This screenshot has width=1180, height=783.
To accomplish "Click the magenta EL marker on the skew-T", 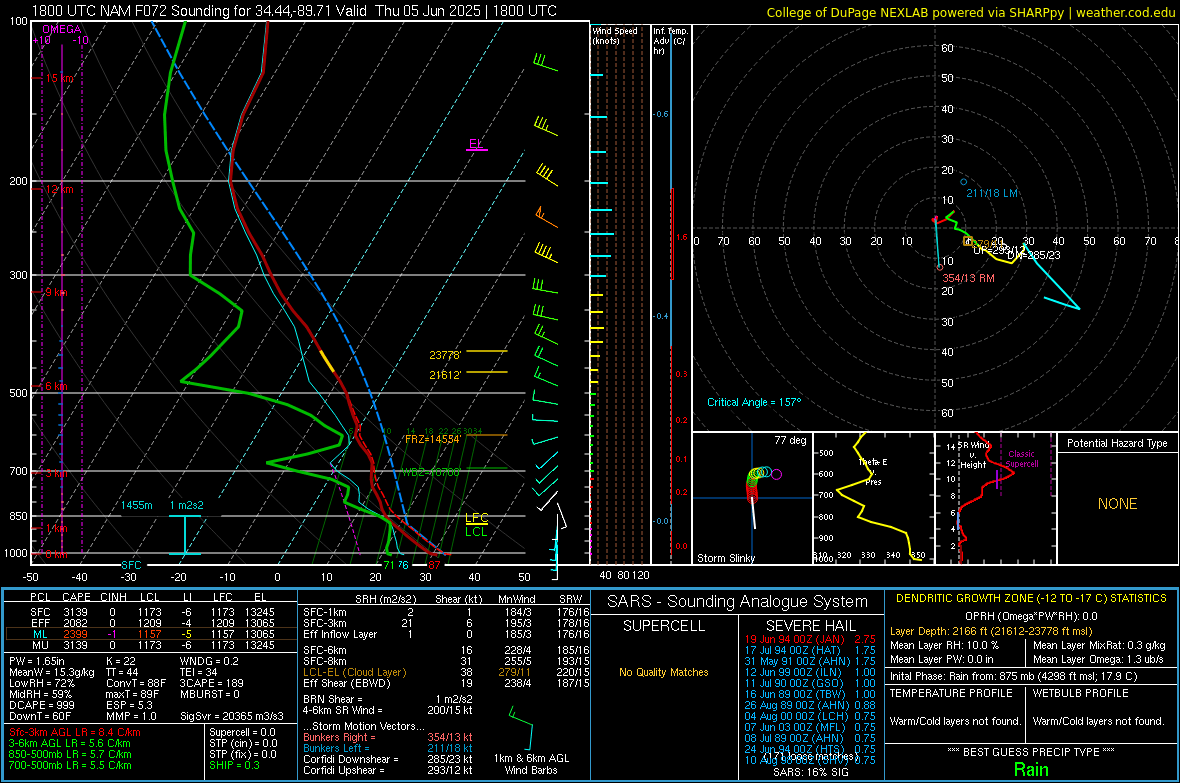I will click(476, 144).
